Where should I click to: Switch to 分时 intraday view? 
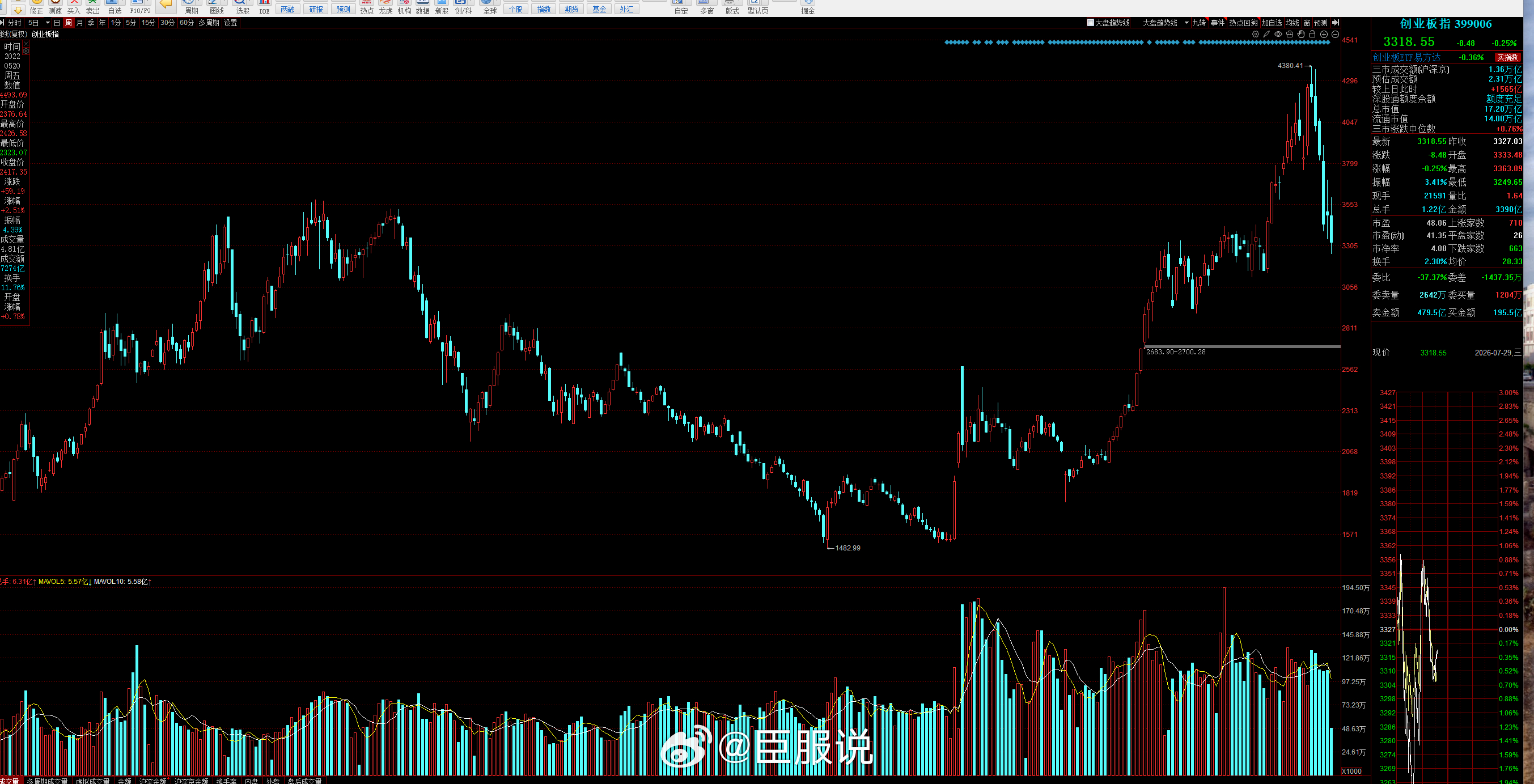click(14, 23)
